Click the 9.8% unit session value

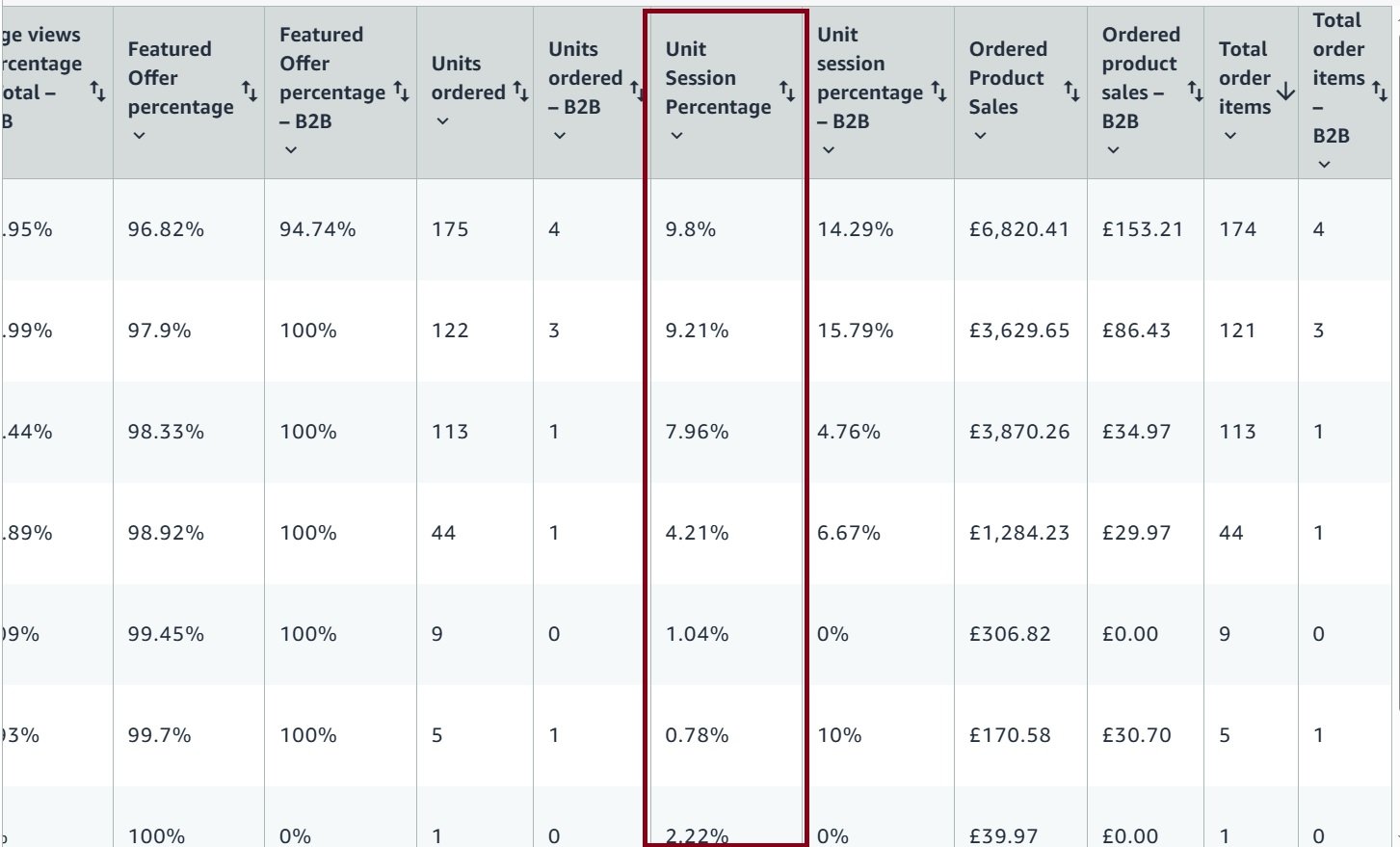(x=690, y=229)
